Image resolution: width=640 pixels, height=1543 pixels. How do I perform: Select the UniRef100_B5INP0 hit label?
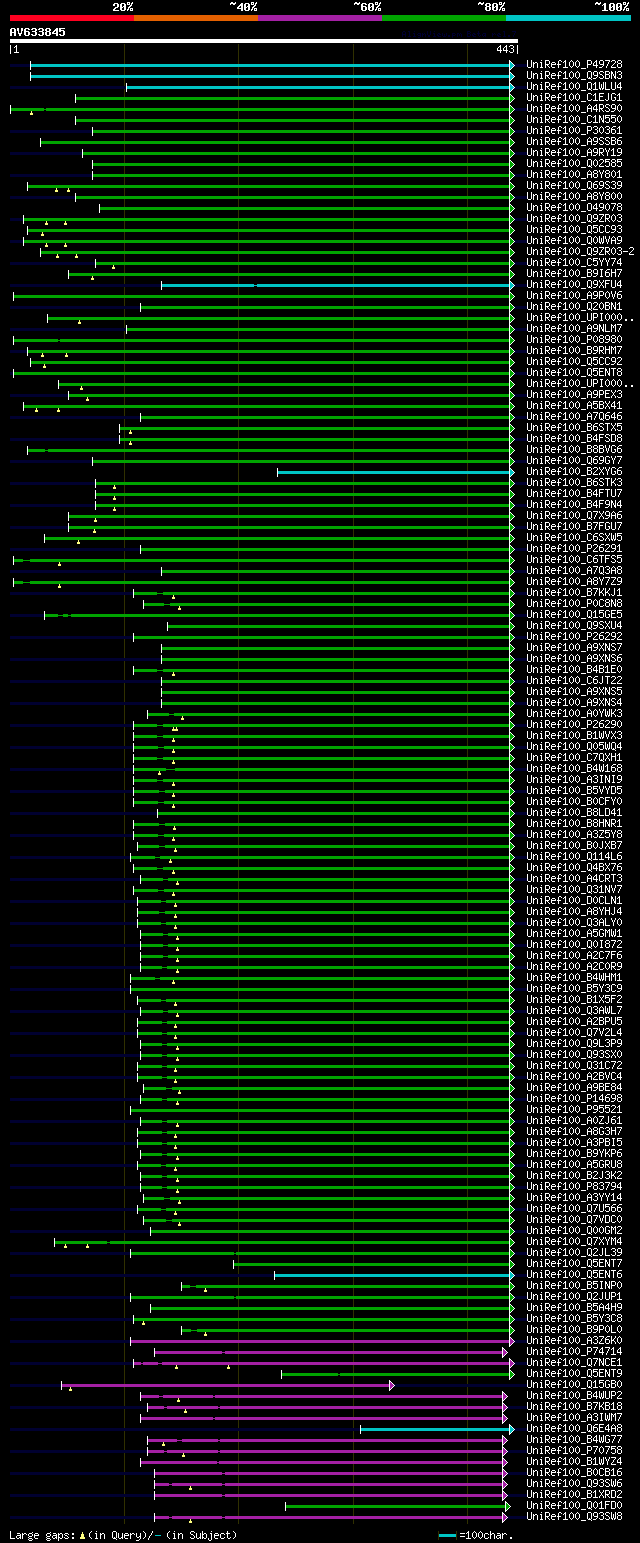point(574,1286)
